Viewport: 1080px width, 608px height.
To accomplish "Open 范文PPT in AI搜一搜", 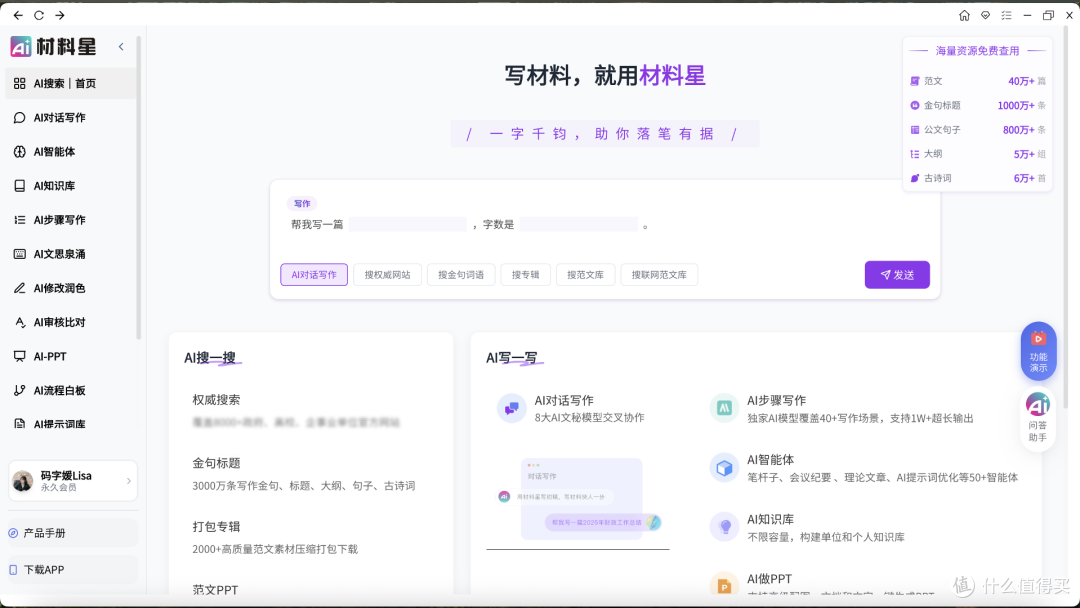I will click(215, 589).
